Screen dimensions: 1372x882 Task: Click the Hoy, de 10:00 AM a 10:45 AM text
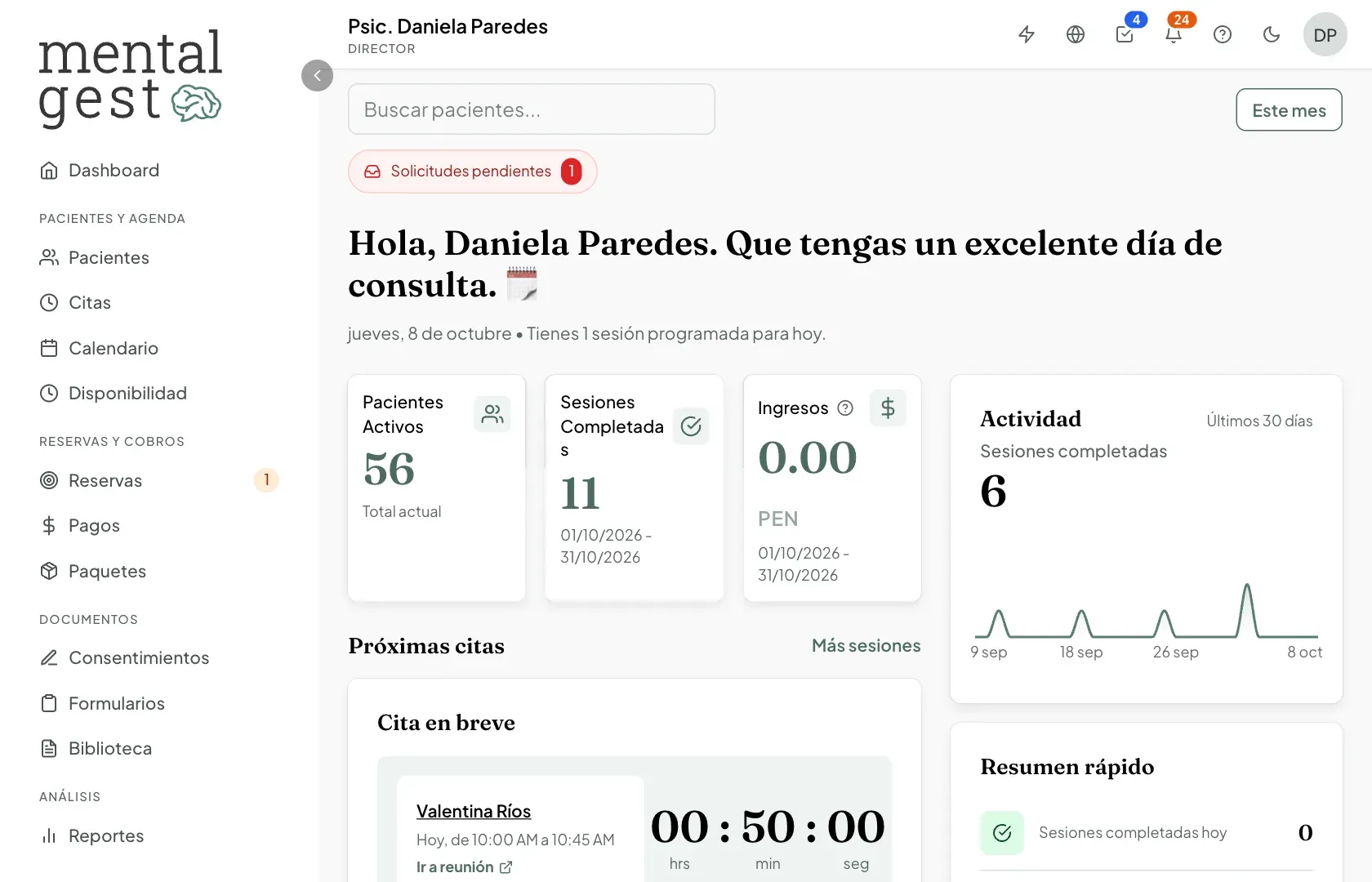point(515,840)
